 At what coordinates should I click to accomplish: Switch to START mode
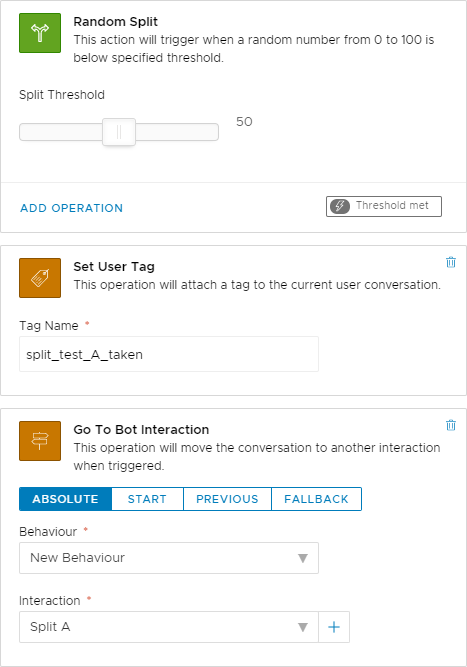(x=147, y=499)
